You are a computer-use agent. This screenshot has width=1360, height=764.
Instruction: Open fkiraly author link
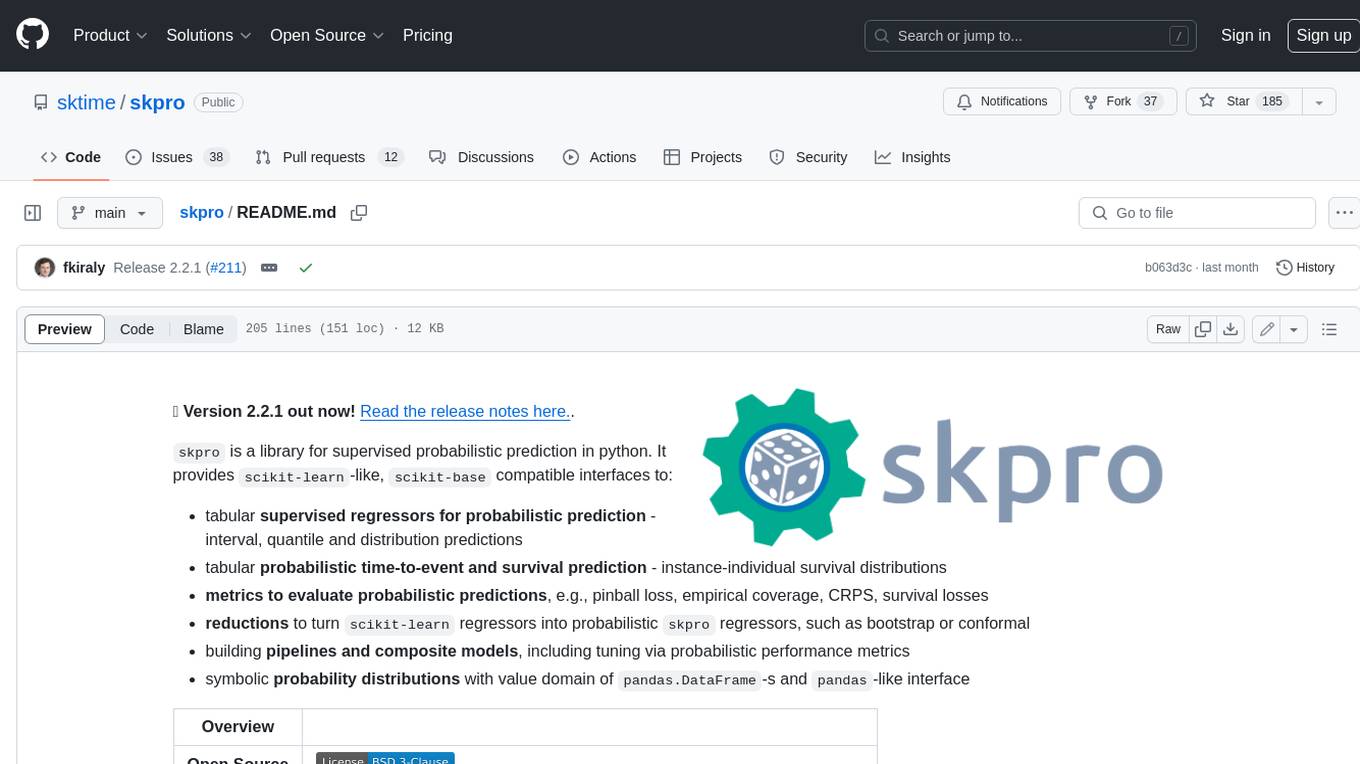tap(84, 268)
